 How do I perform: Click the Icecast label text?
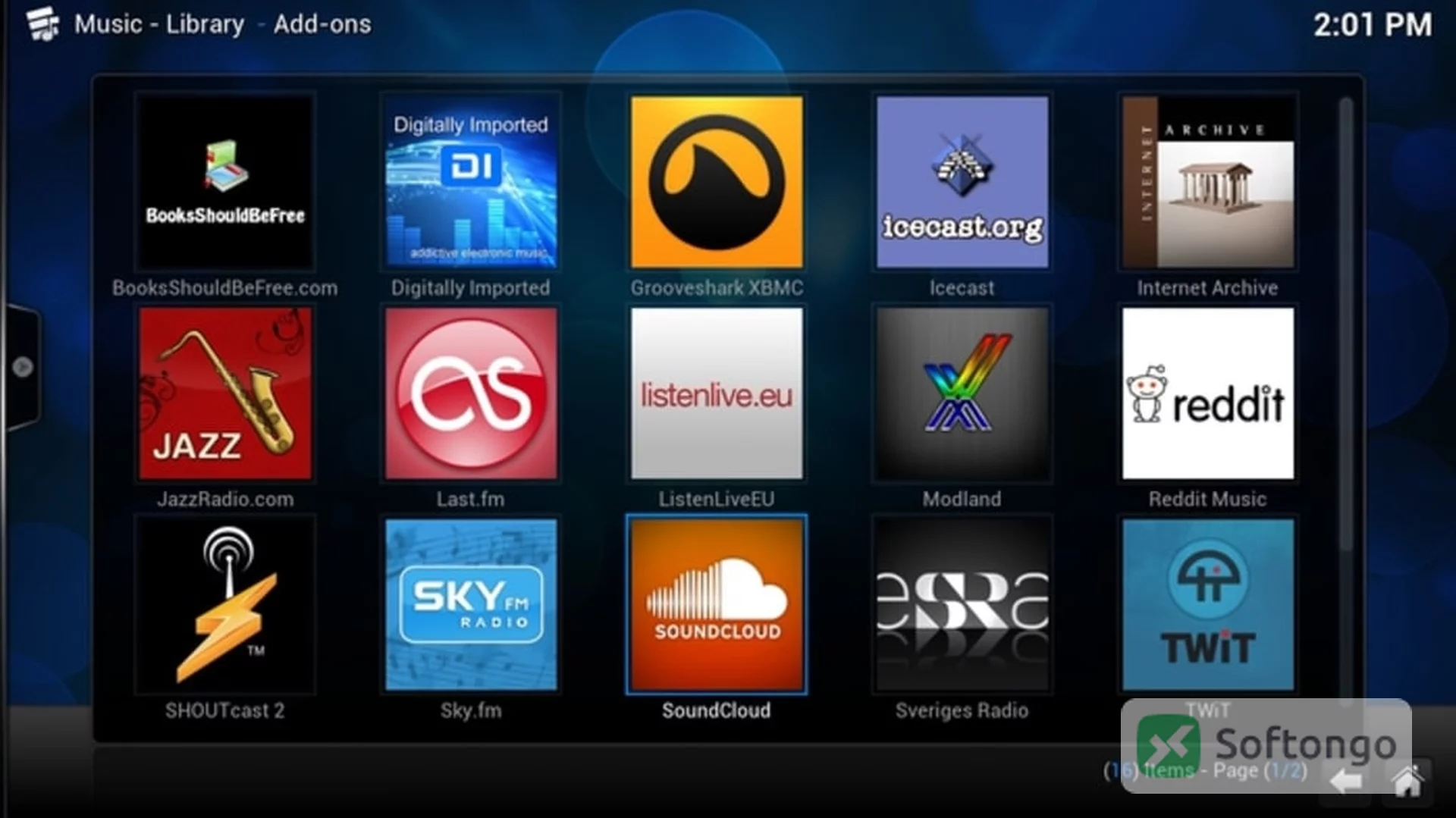(x=962, y=288)
